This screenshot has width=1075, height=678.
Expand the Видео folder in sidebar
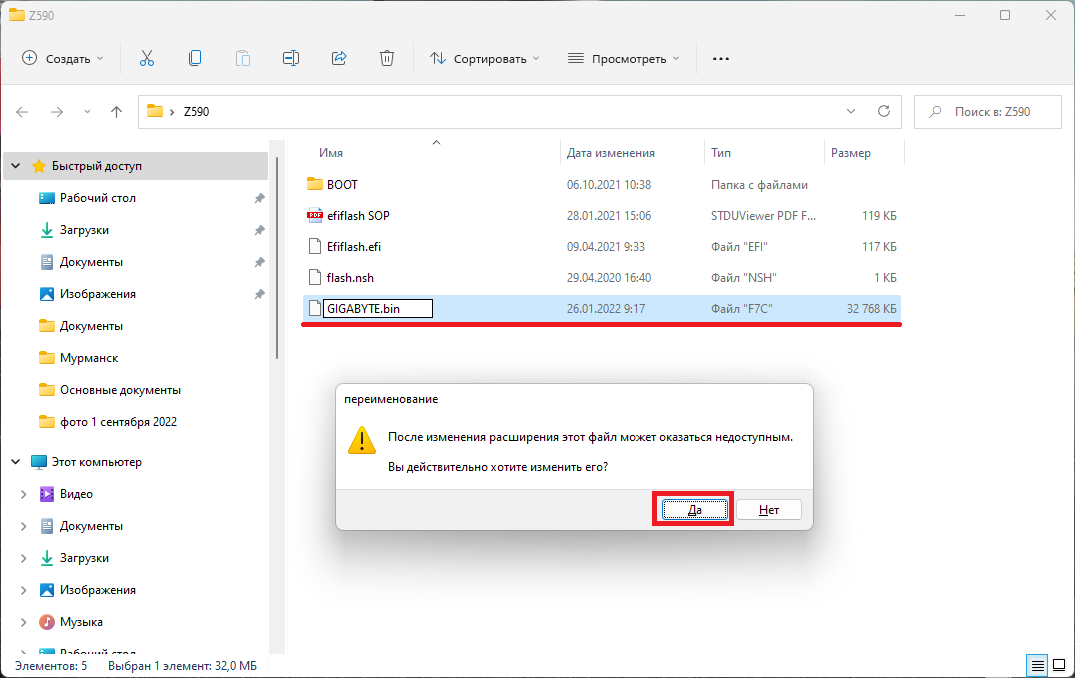(24, 494)
